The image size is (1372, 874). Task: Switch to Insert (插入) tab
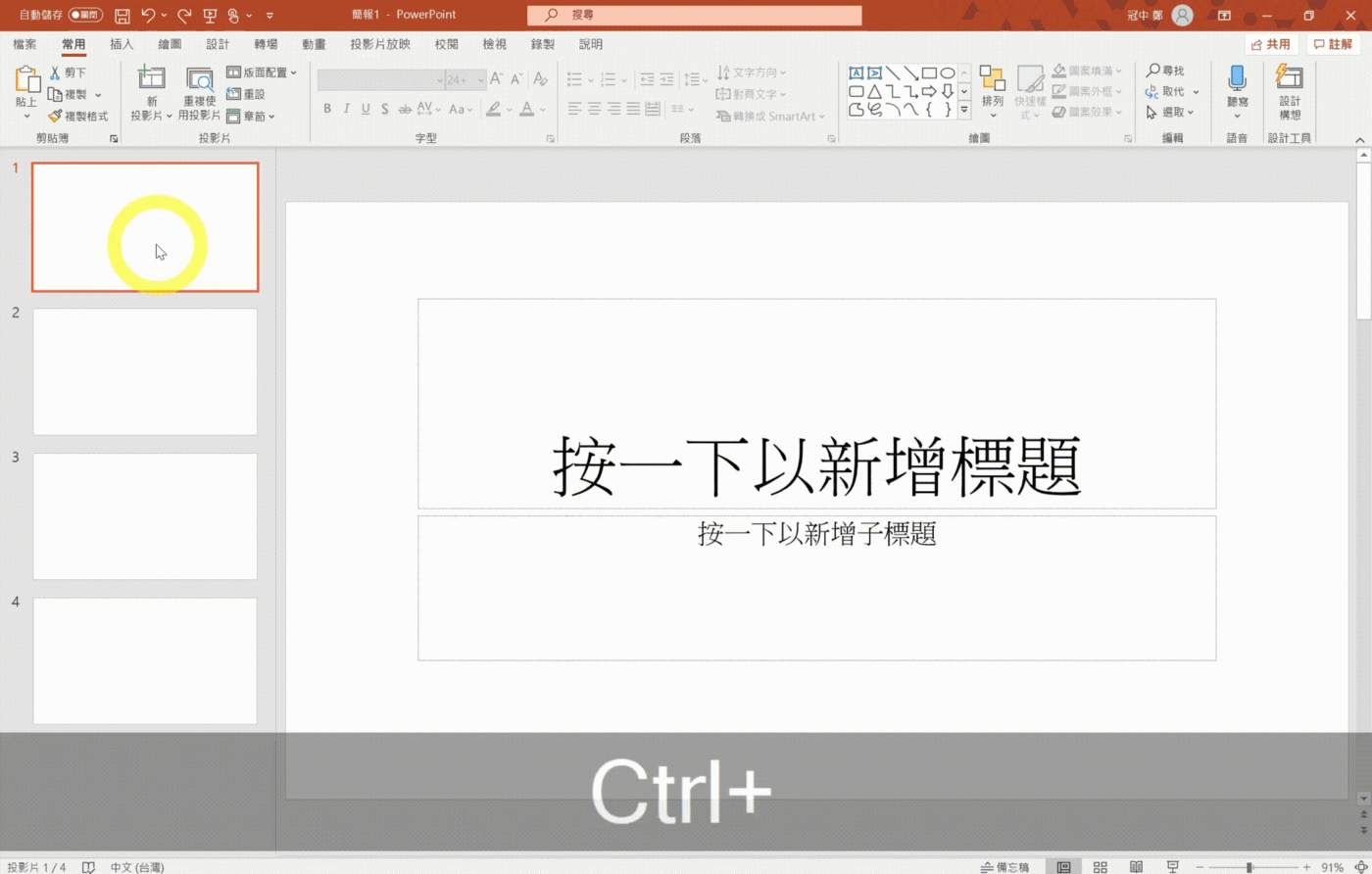click(x=122, y=44)
